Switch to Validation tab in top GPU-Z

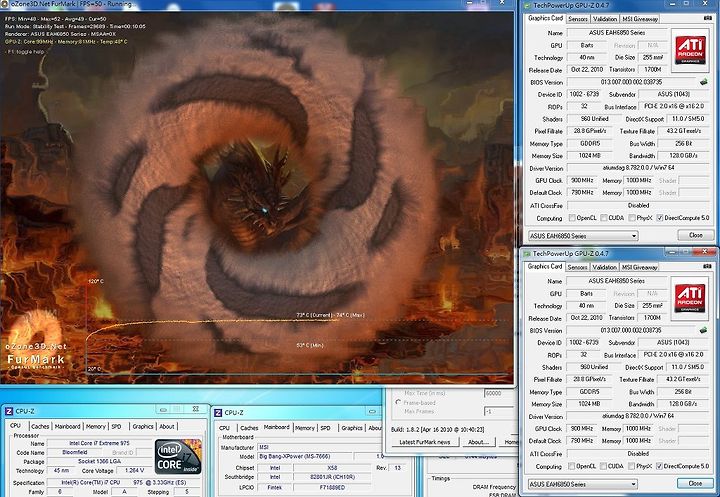click(x=604, y=19)
